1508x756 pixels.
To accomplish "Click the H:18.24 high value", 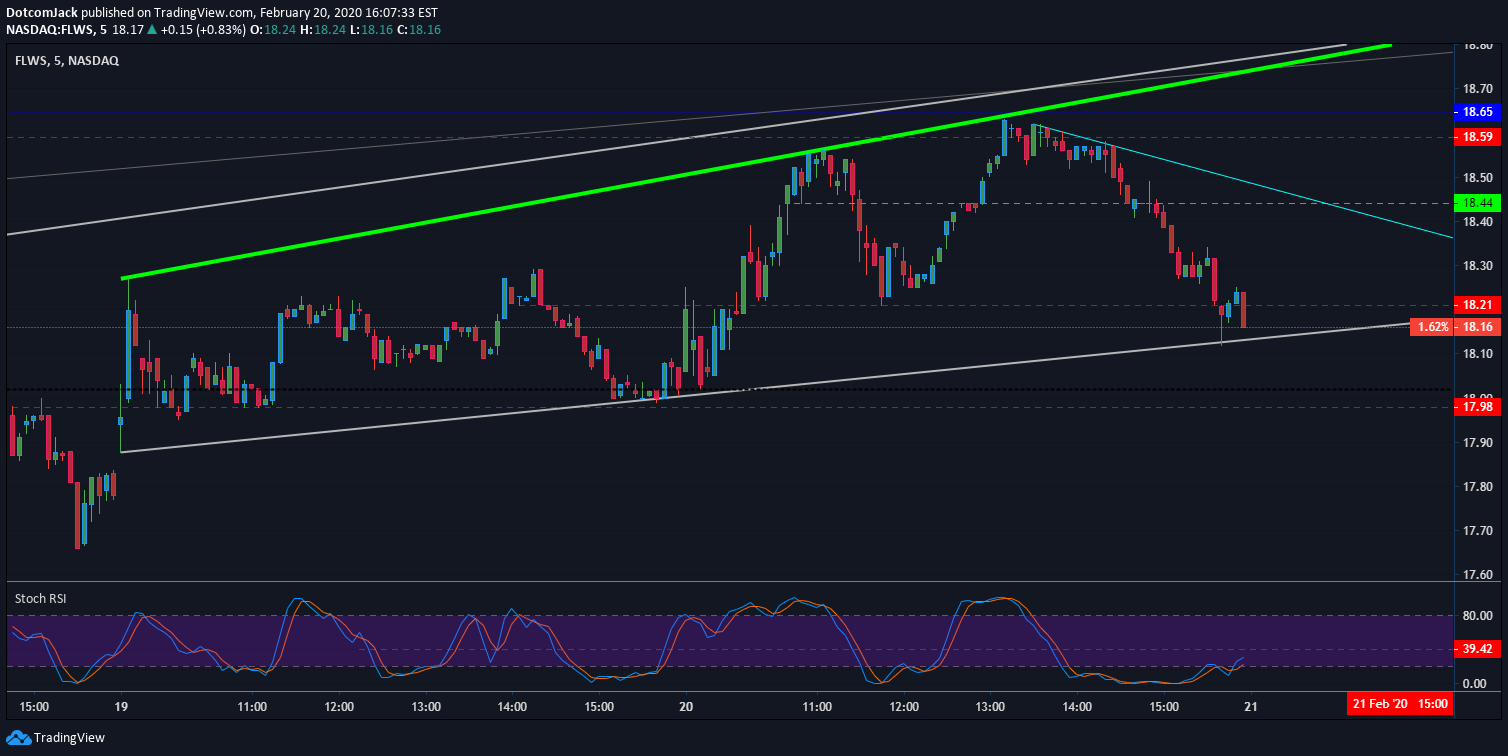I will coord(322,30).
